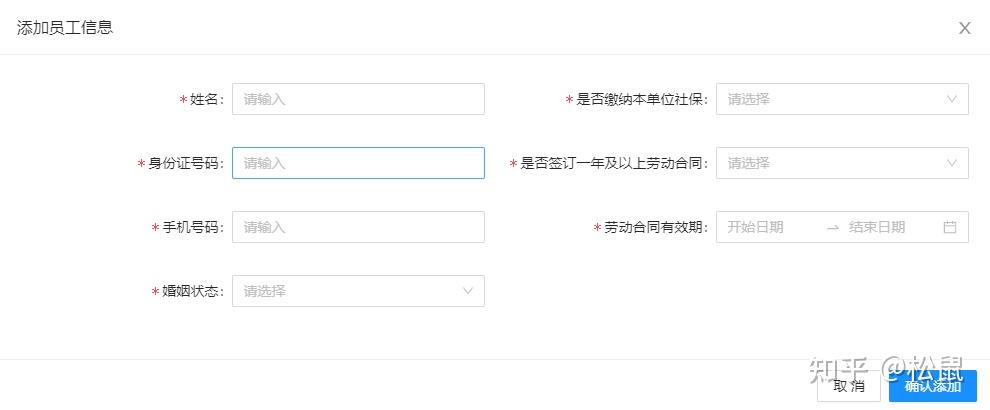Click the 取消 button

coord(849,386)
